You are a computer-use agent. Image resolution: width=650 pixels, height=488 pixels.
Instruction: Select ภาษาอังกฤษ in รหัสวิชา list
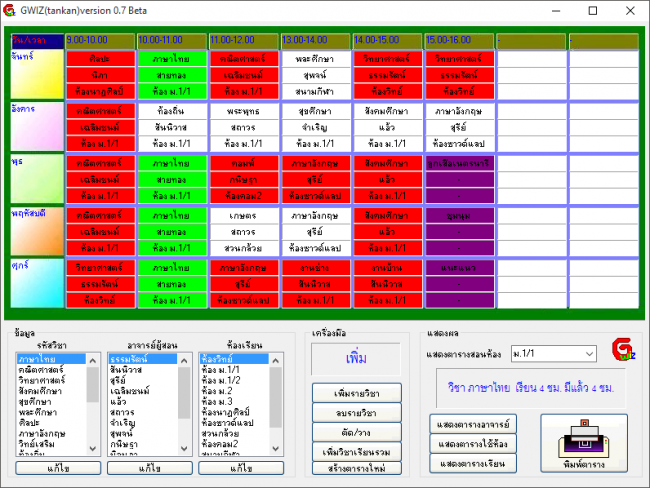pos(51,433)
